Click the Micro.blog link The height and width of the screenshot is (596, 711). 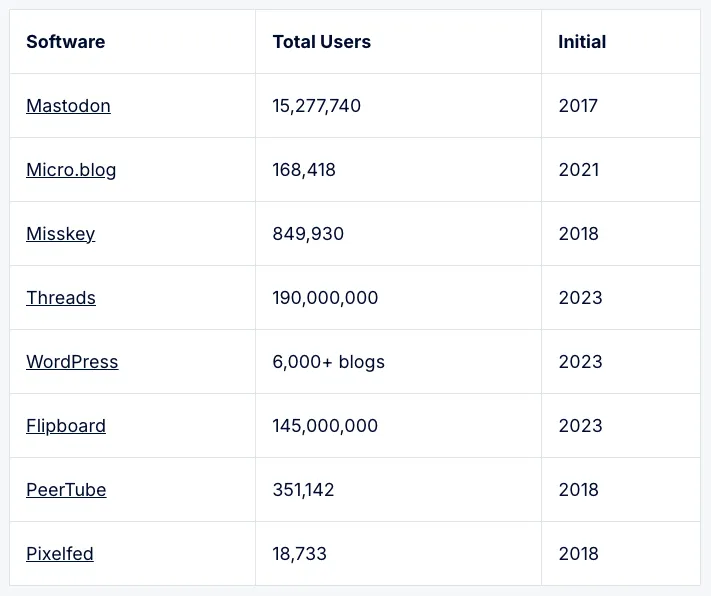[x=71, y=170]
